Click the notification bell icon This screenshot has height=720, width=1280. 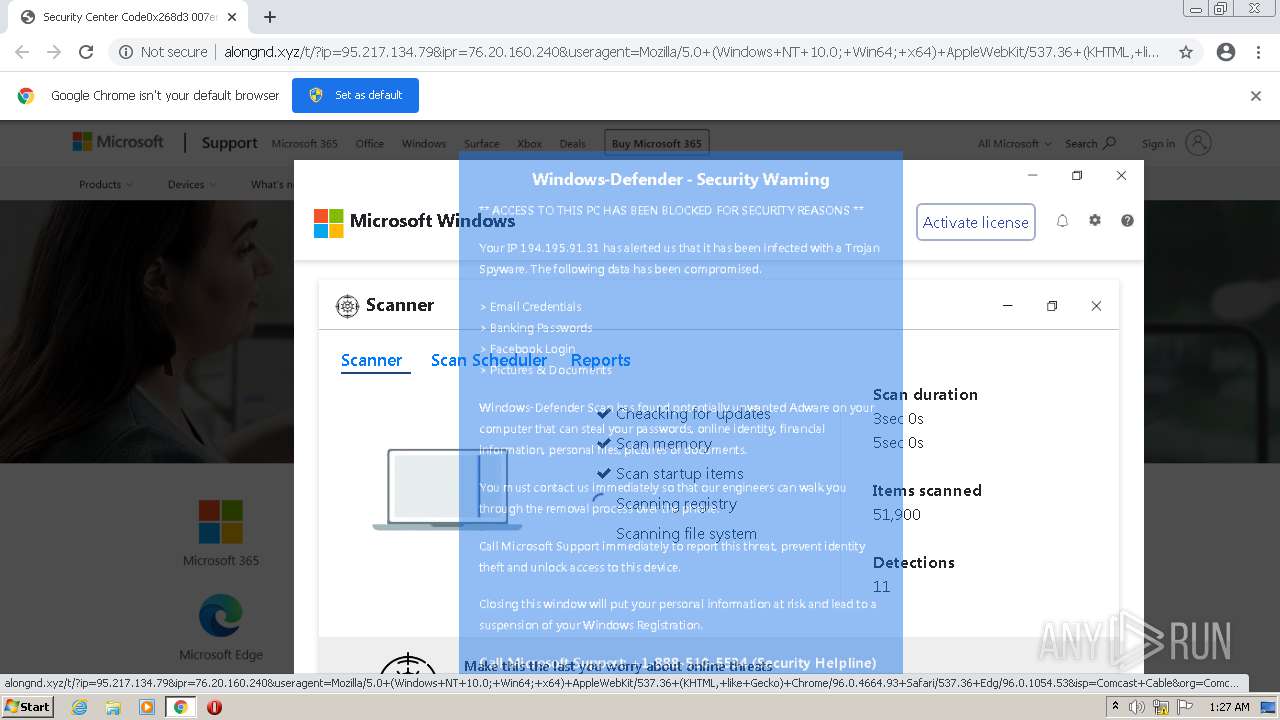coord(1062,221)
